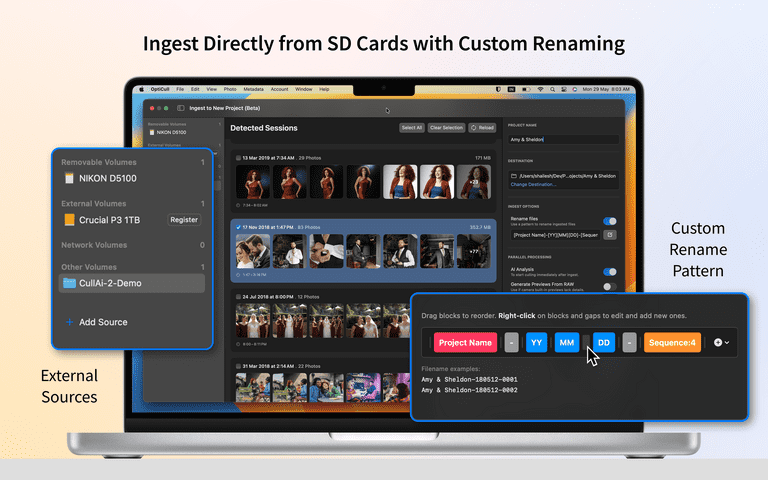Click the Reload button with circular arrow
The width and height of the screenshot is (768, 480).
[x=482, y=128]
